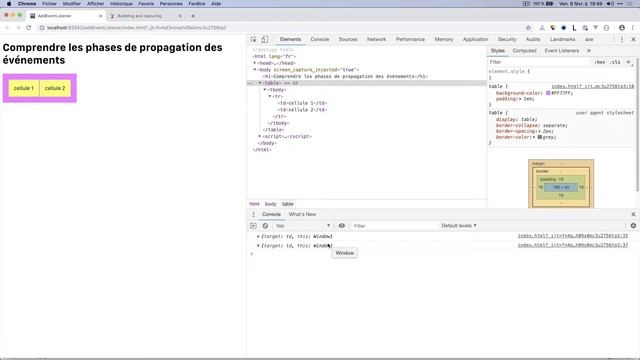The width and height of the screenshot is (640, 360).
Task: Show more Styles pane tabs chevron
Action: pyautogui.click(x=589, y=51)
